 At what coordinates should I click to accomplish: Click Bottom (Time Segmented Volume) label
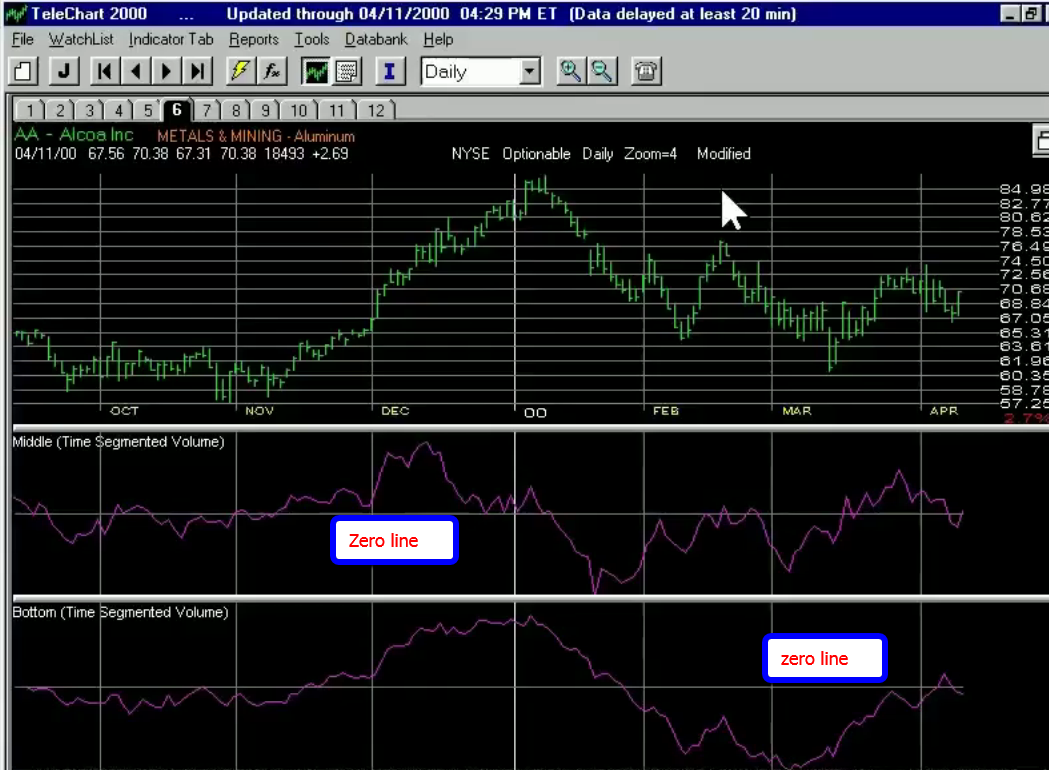120,612
